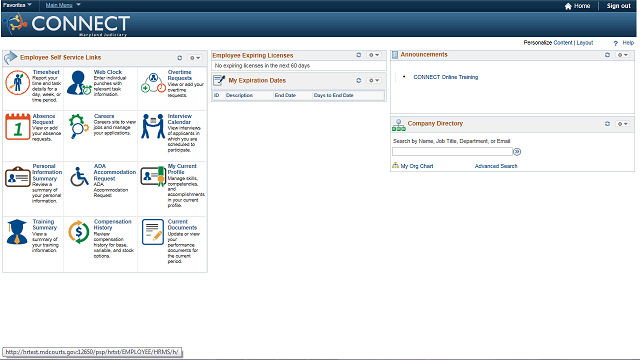The width and height of the screenshot is (640, 360).
Task: Open the Interview Calendar link
Action: click(180, 119)
